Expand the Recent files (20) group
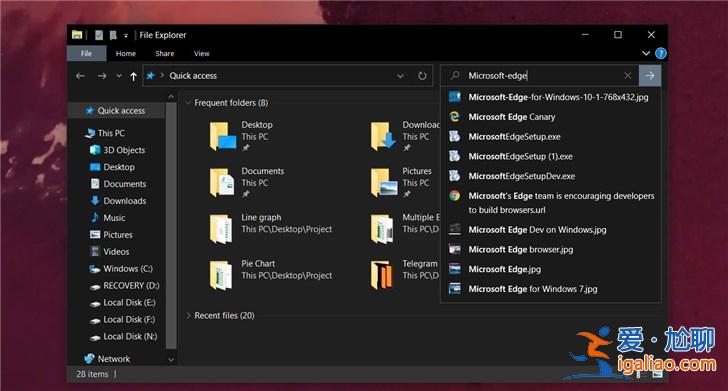 188,315
